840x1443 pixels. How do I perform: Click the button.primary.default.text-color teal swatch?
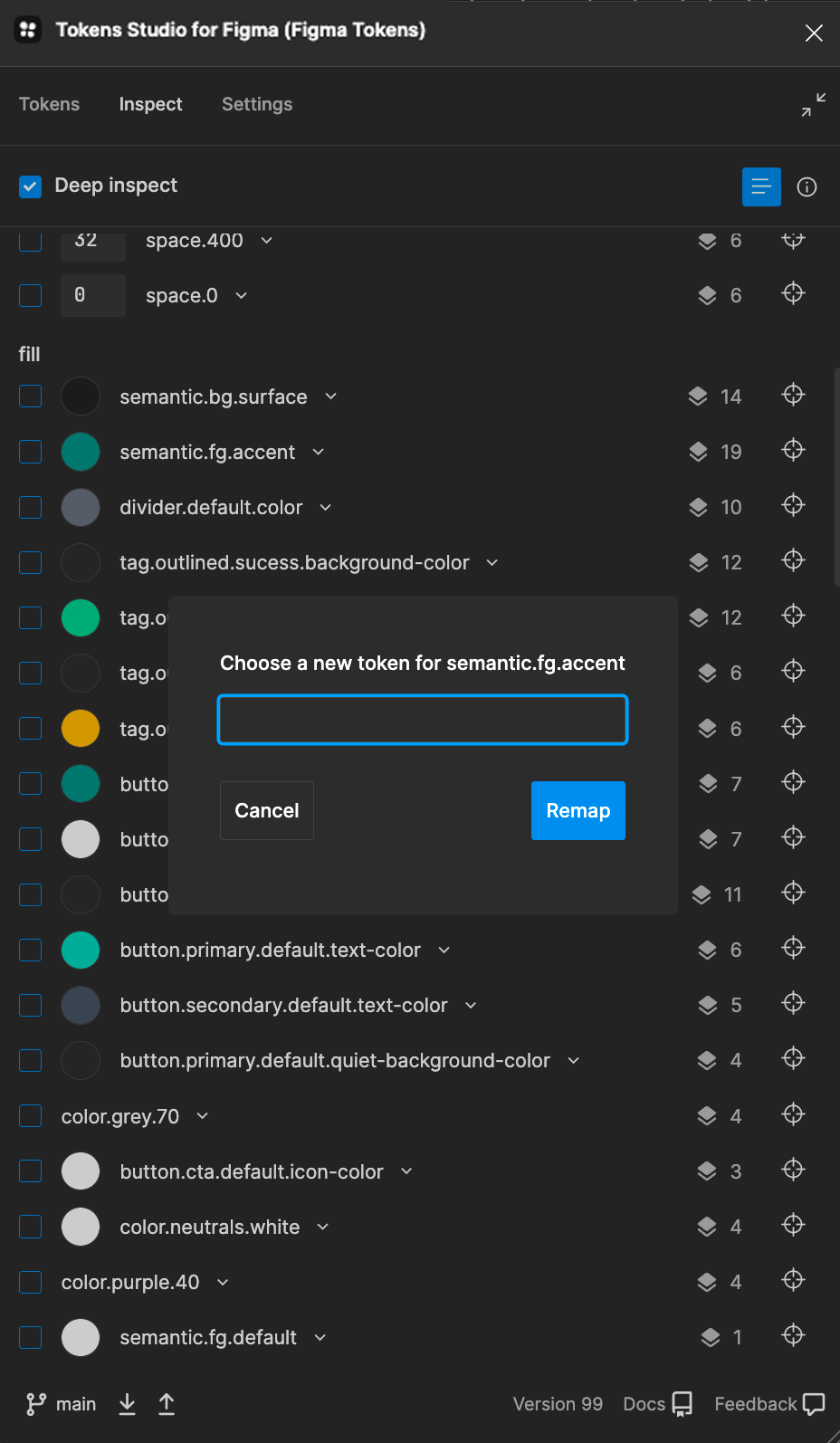coord(81,950)
